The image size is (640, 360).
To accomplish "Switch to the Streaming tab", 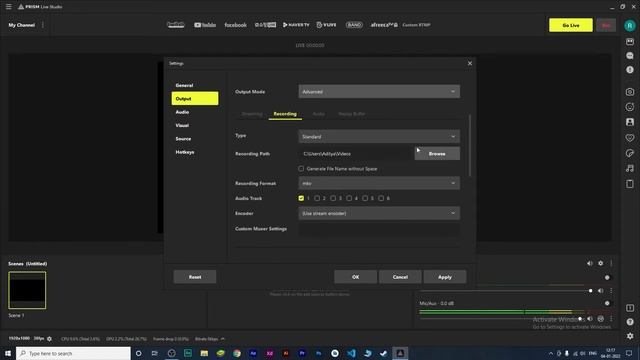I will tap(252, 114).
